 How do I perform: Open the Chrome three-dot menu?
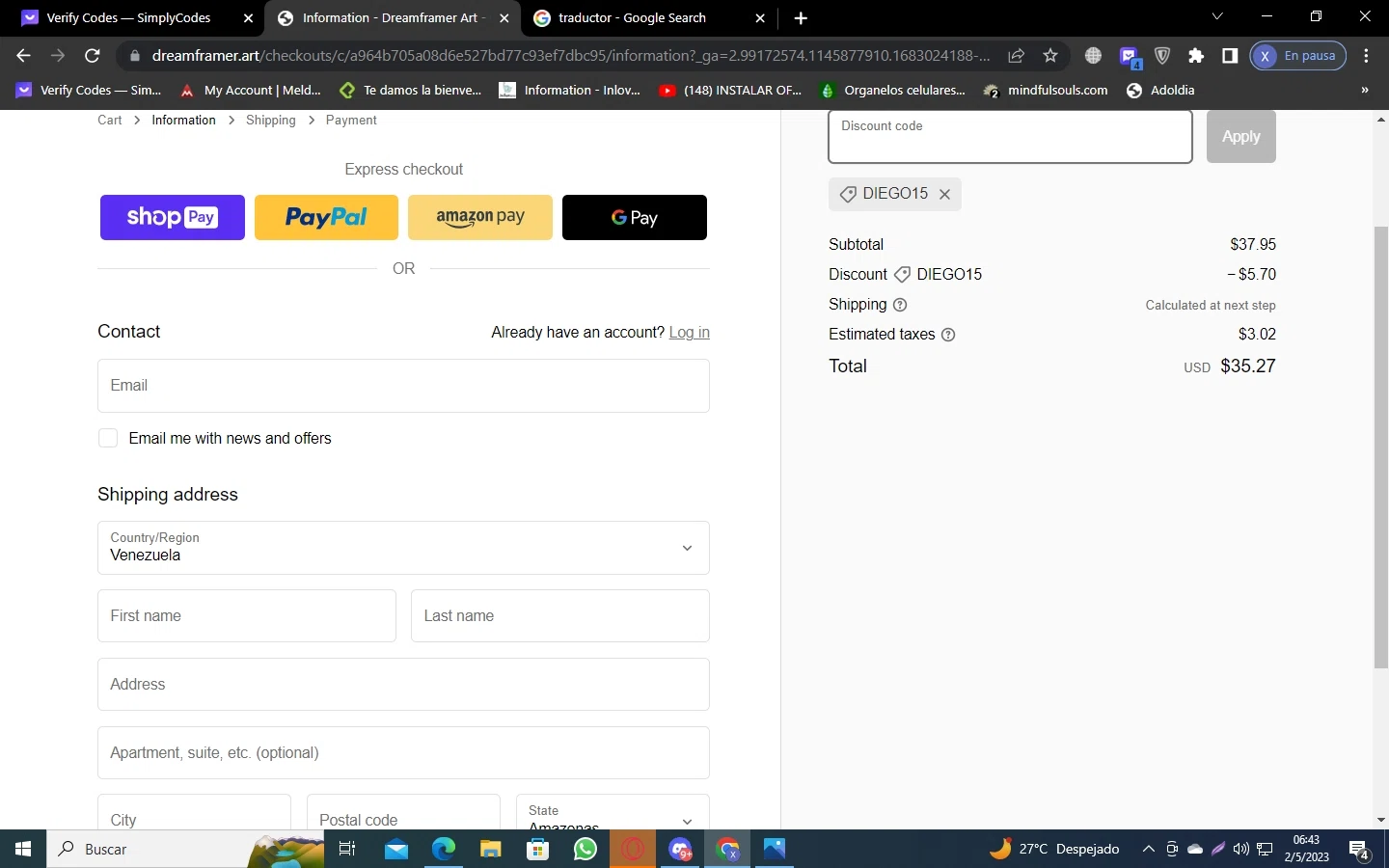1366,56
